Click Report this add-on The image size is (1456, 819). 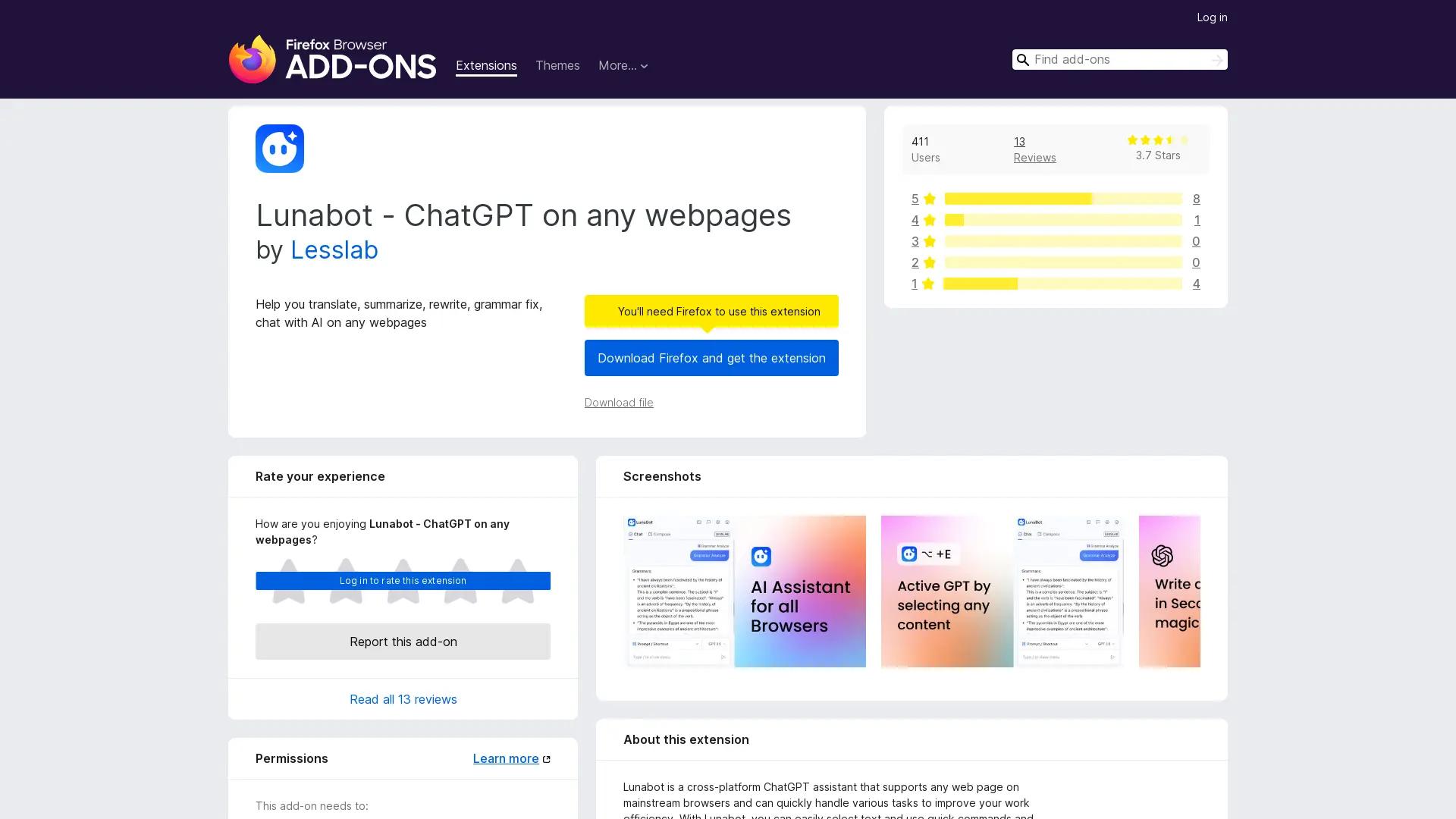(x=403, y=641)
